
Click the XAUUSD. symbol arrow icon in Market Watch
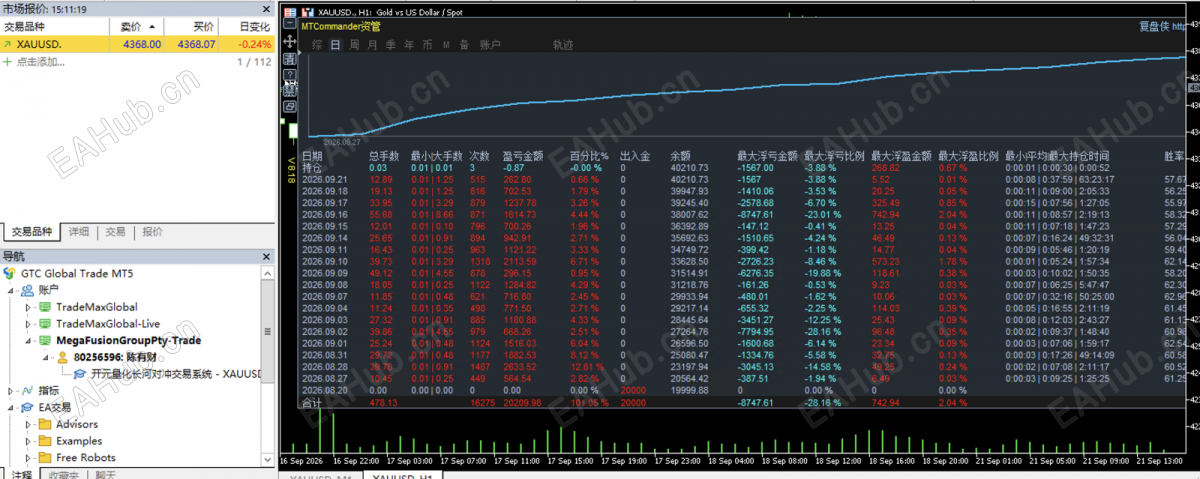8,44
